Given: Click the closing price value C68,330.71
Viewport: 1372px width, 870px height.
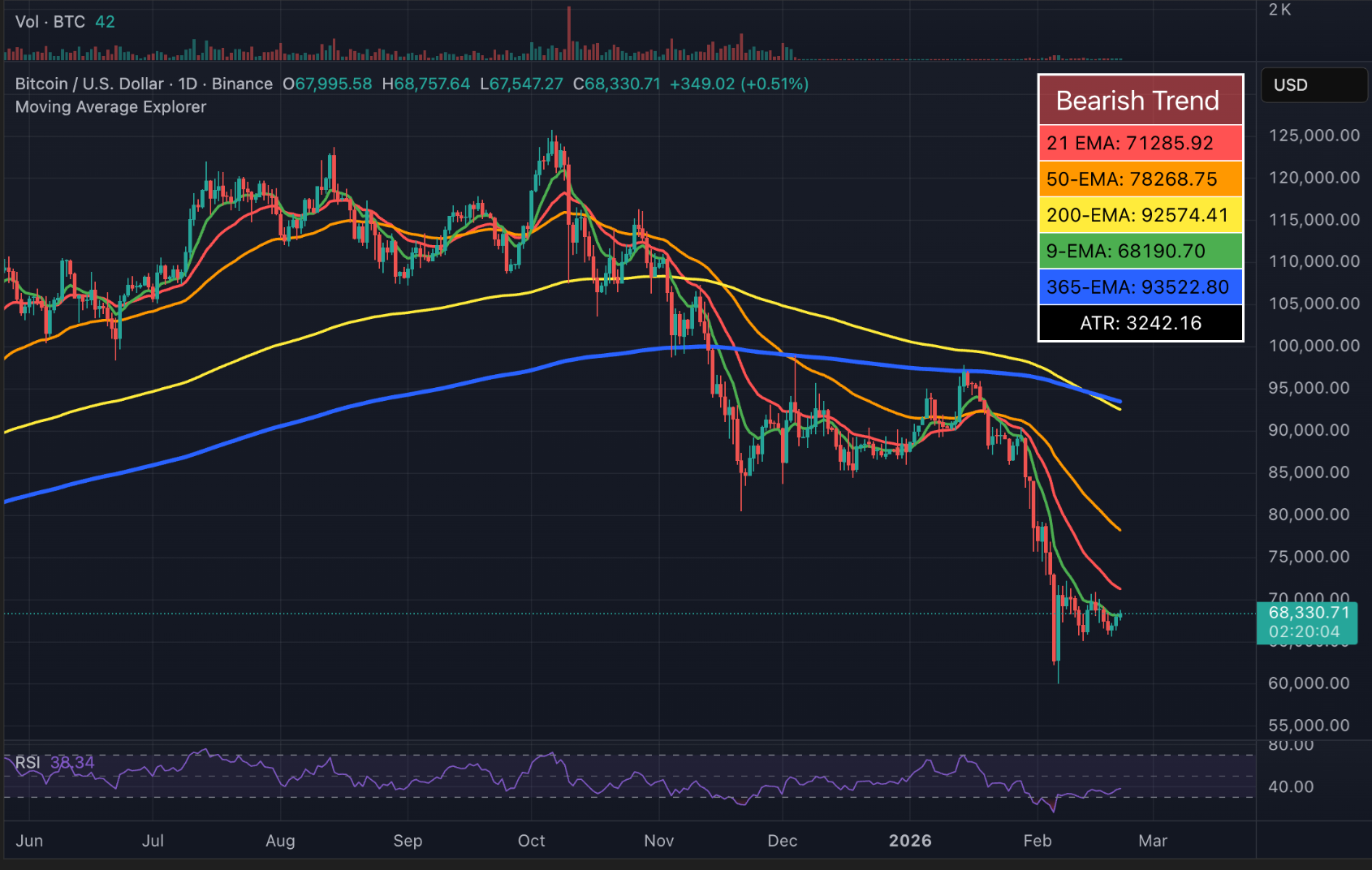Looking at the screenshot, I should click(617, 84).
